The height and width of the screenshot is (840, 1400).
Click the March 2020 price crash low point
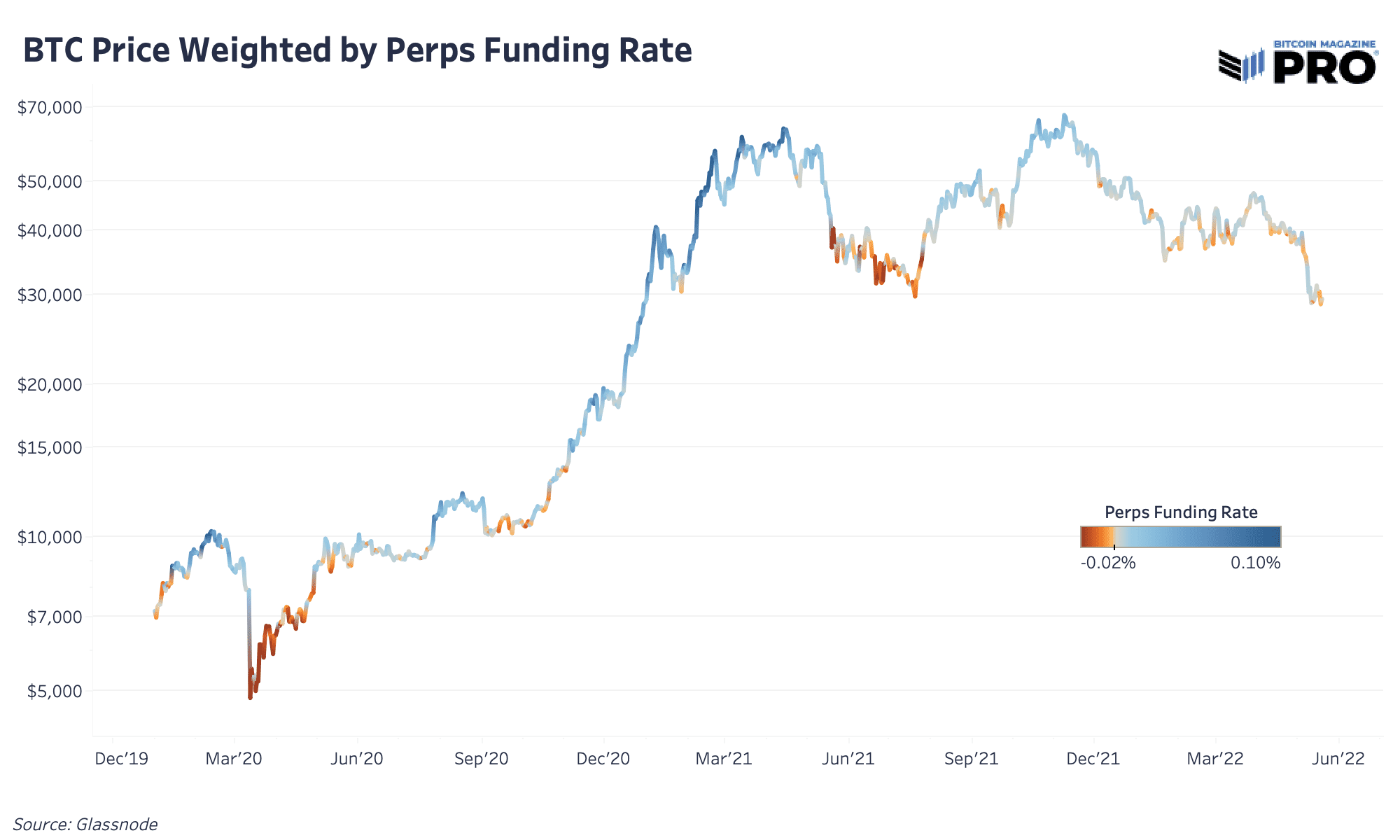click(x=250, y=697)
